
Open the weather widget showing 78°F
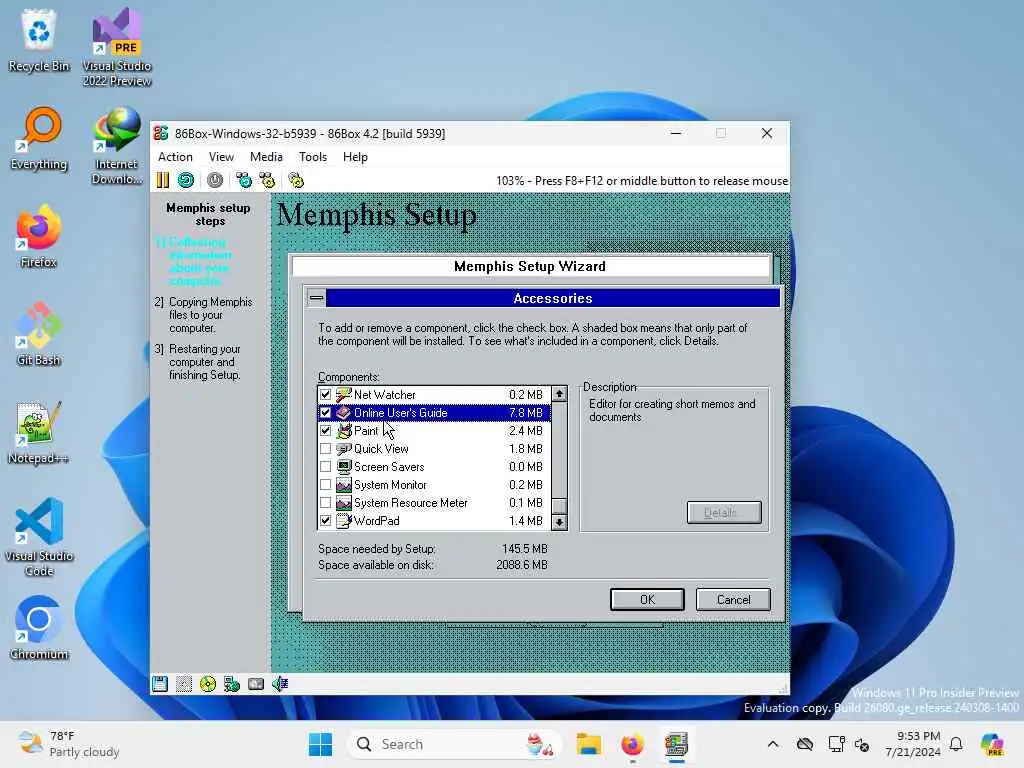coord(69,744)
